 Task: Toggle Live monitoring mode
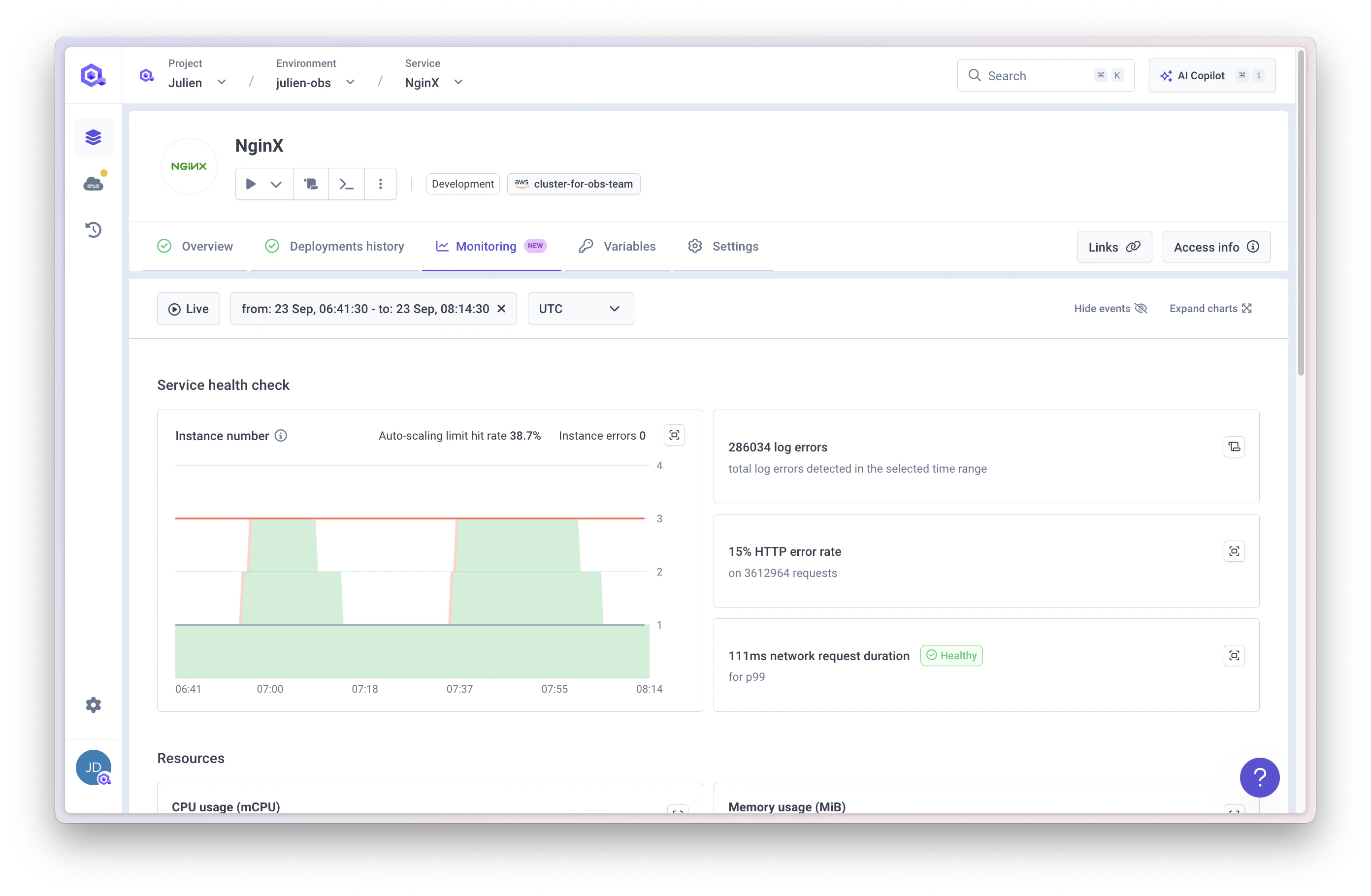coord(189,309)
